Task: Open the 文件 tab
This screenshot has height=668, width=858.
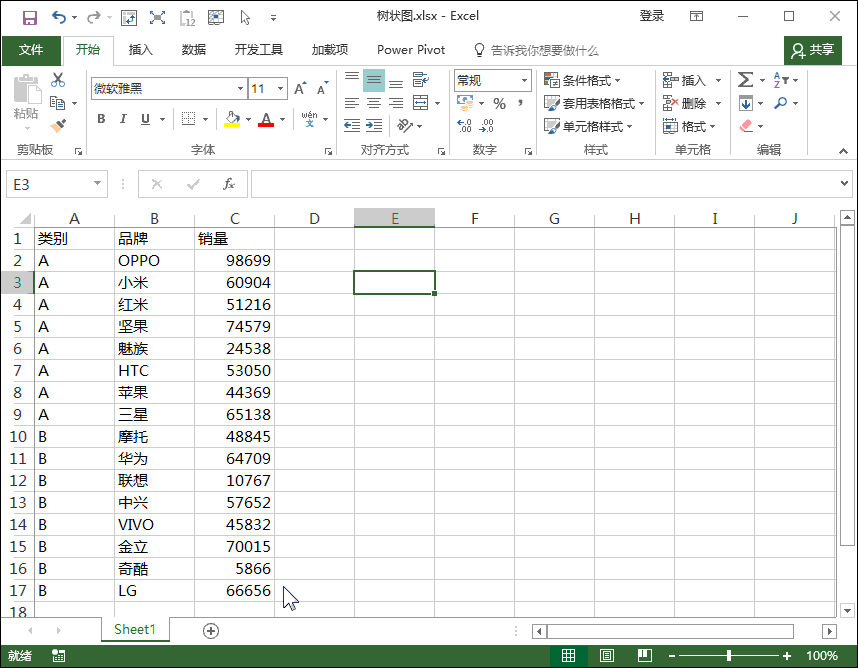Action: click(31, 50)
